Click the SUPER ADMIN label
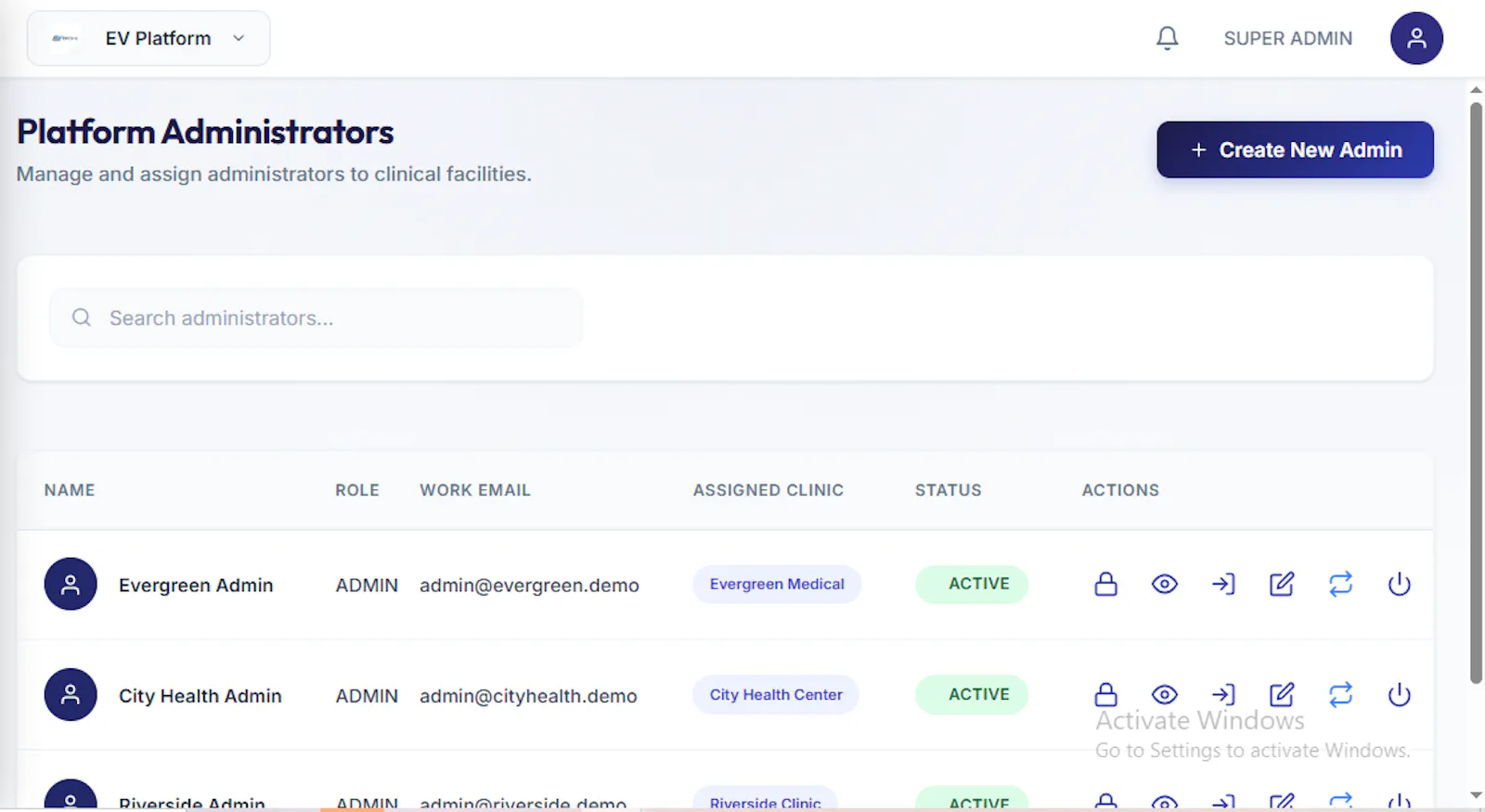 pos(1287,38)
